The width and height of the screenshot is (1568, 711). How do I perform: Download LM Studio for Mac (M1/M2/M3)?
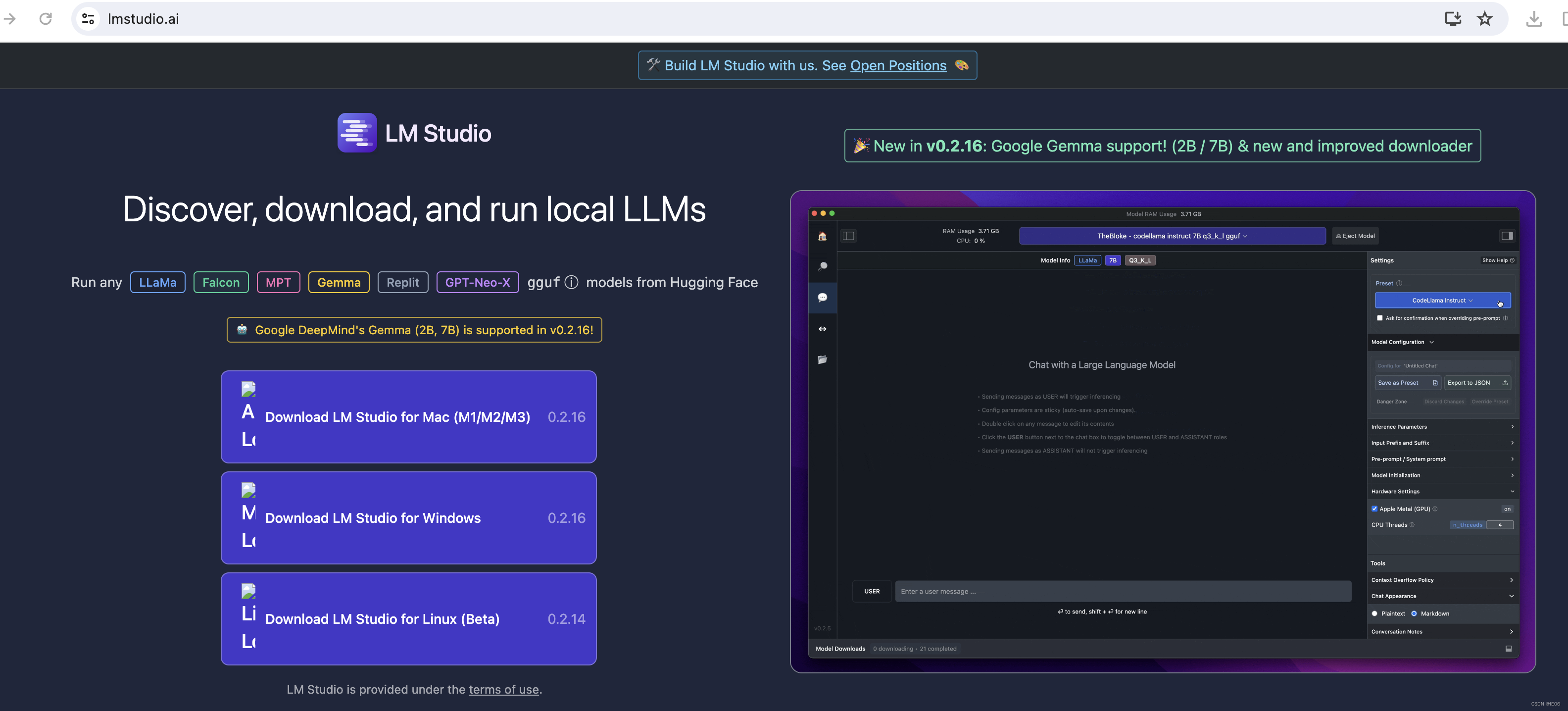(408, 417)
